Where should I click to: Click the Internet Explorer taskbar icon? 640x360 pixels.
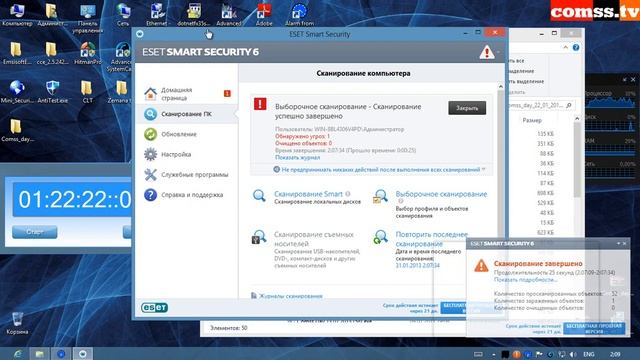pyautogui.click(x=18, y=354)
